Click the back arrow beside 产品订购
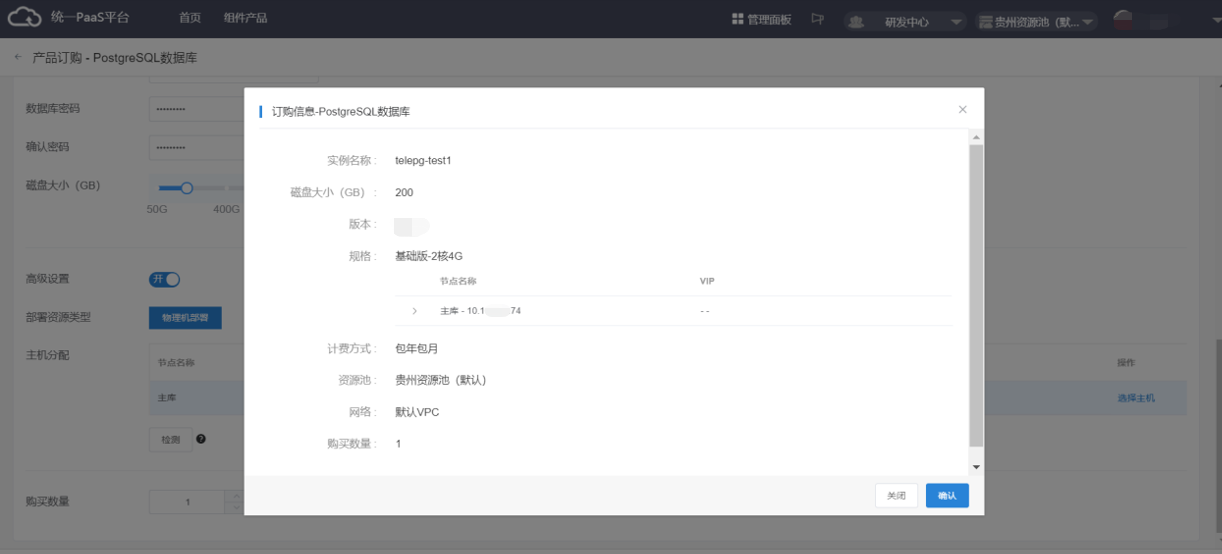 pos(17,58)
